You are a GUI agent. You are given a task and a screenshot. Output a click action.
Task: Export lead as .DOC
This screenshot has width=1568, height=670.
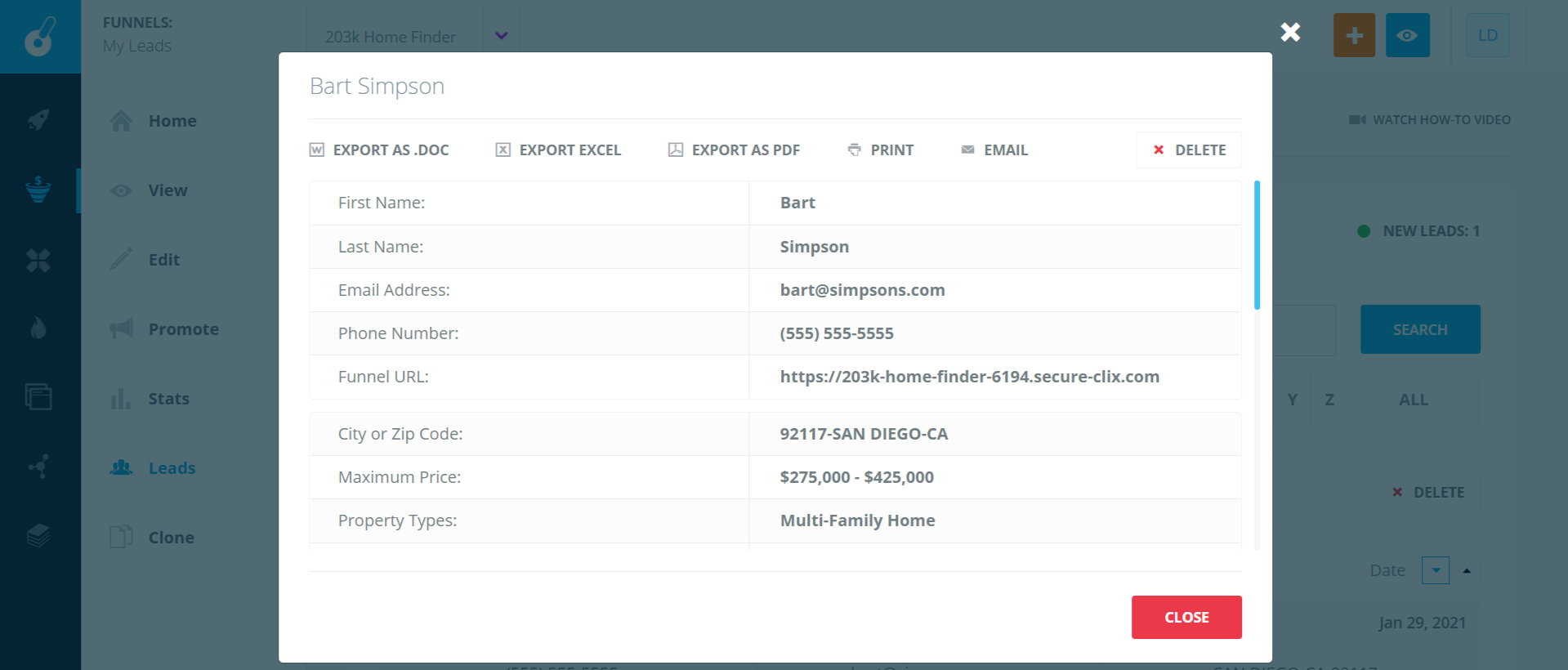(x=379, y=150)
